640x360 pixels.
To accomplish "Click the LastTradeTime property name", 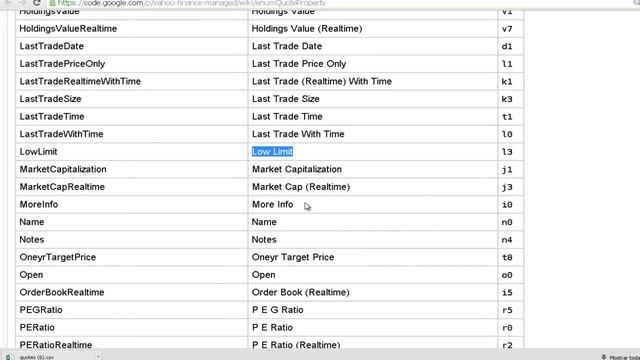I will click(52, 116).
